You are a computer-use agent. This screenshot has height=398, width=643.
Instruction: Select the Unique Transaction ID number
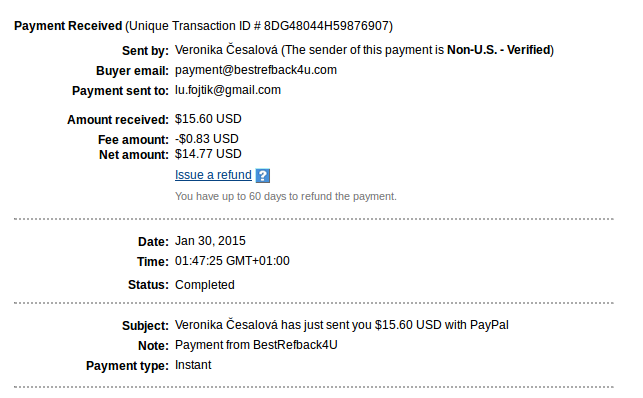click(326, 26)
